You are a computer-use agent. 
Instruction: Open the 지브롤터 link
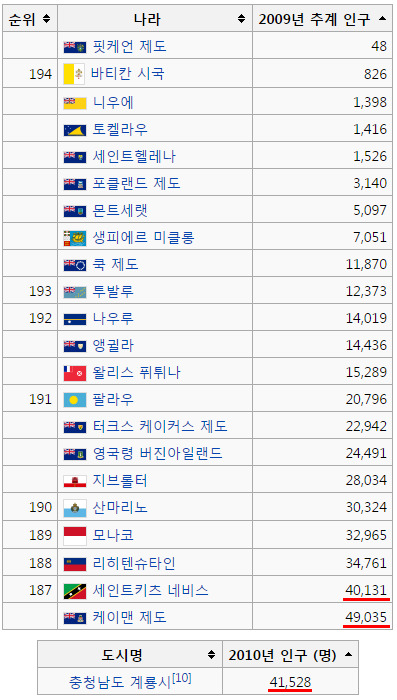click(x=120, y=481)
